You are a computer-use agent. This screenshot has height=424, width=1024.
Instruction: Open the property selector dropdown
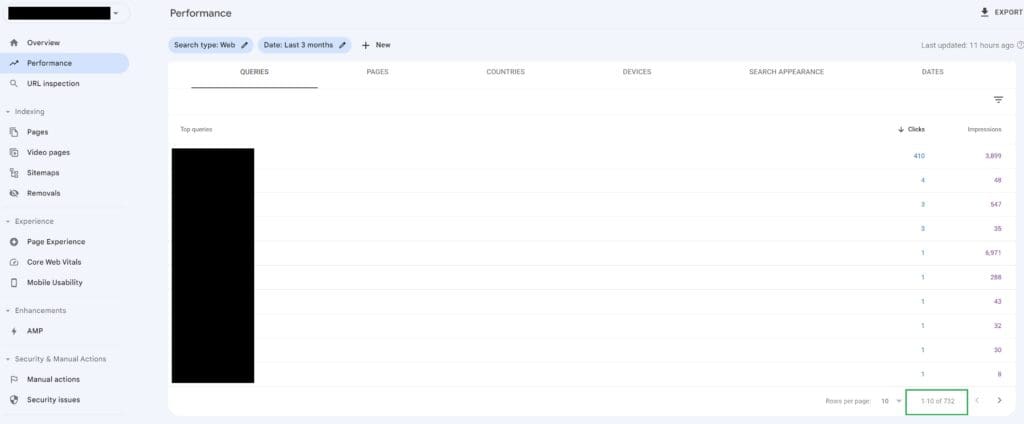(116, 13)
